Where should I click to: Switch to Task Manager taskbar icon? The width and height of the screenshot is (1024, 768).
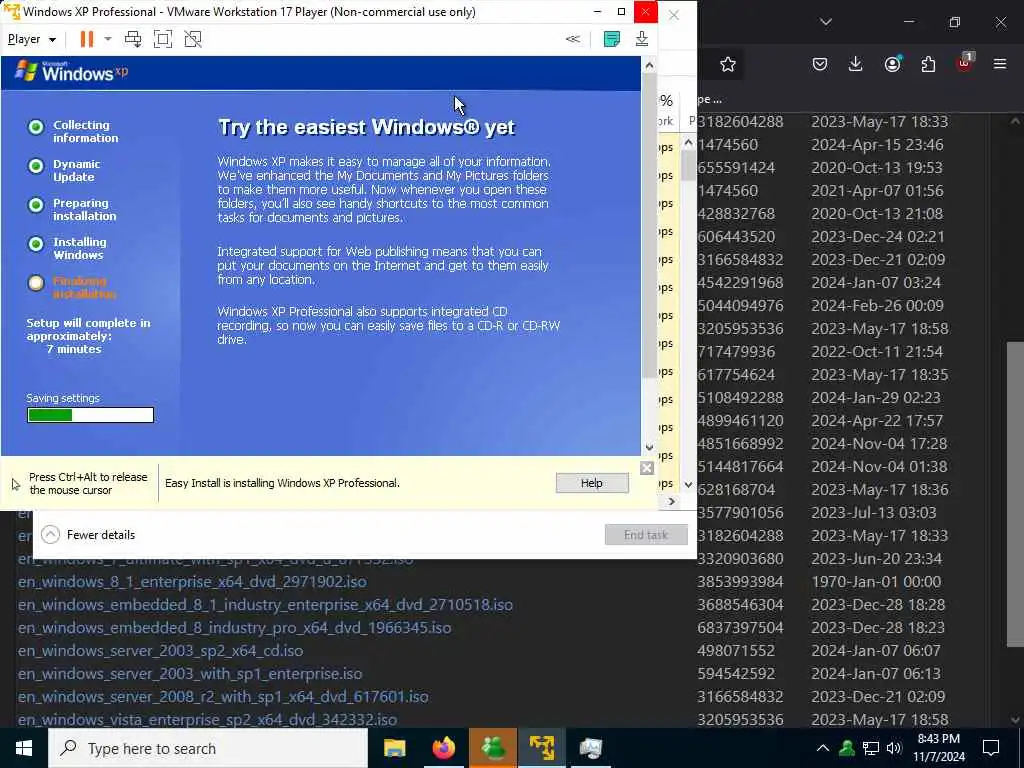(590, 748)
